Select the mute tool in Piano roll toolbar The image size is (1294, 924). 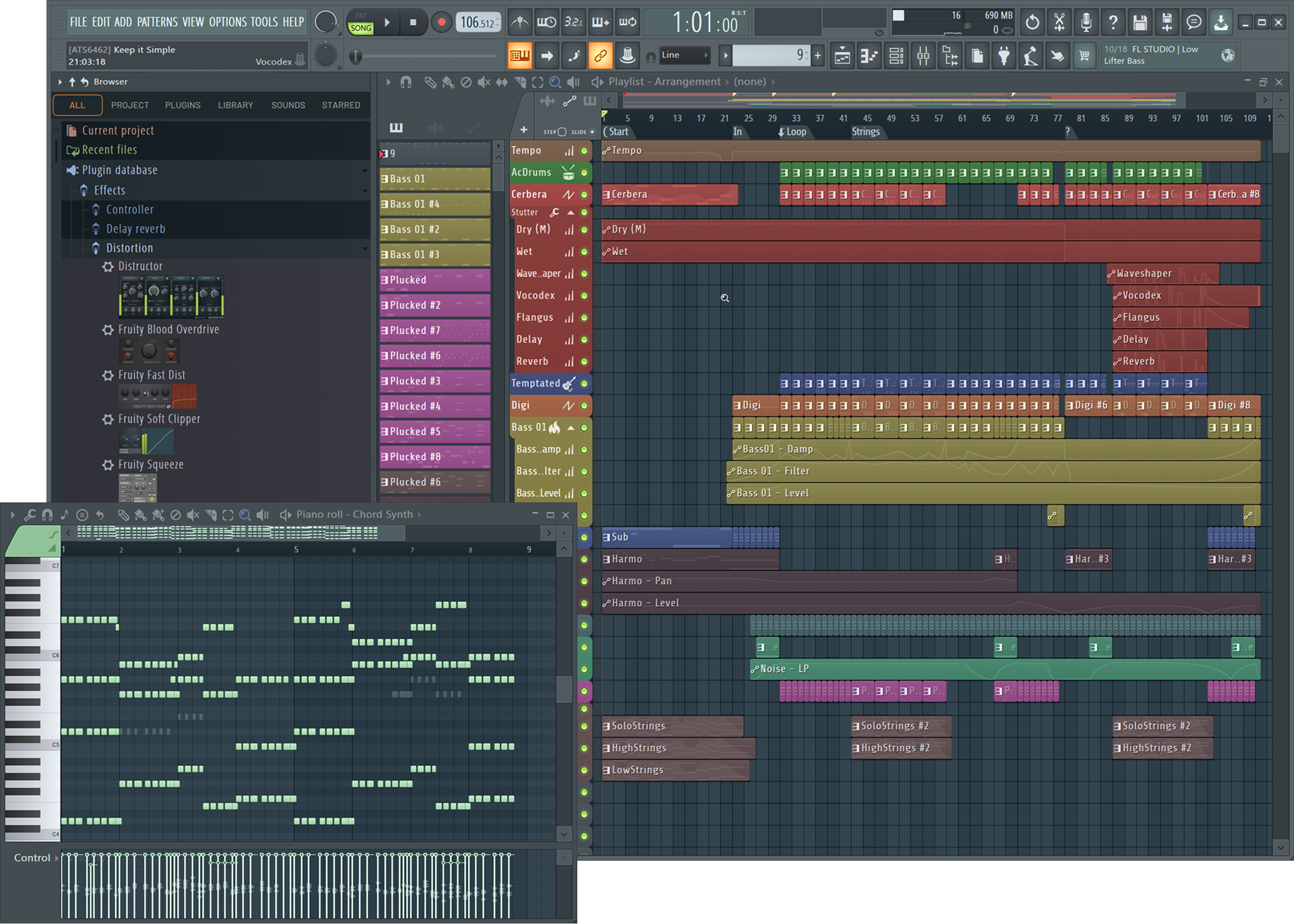193,515
